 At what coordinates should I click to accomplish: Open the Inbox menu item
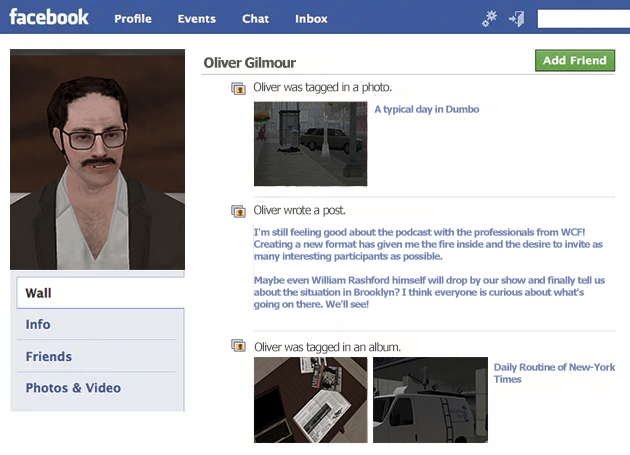coord(311,19)
